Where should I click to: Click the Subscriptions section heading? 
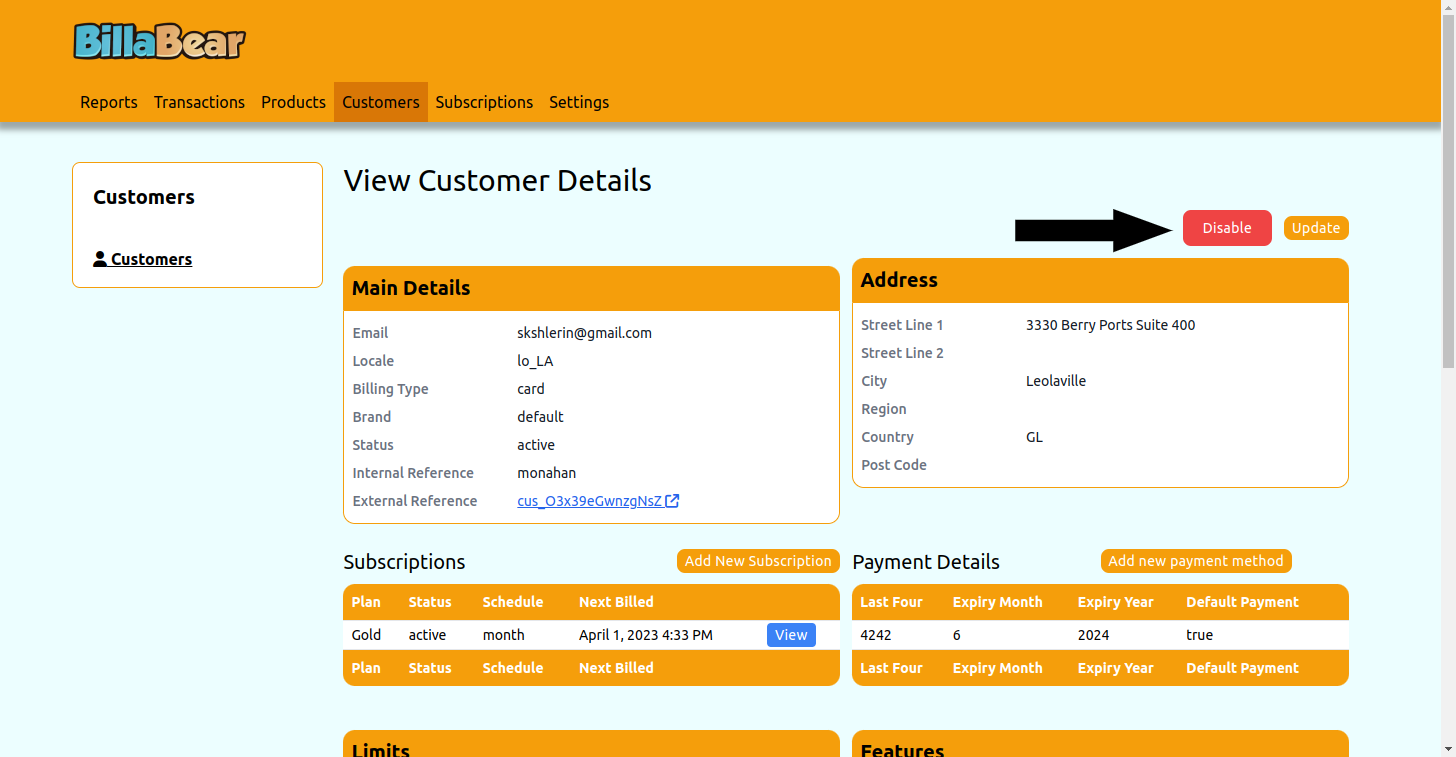click(x=404, y=562)
